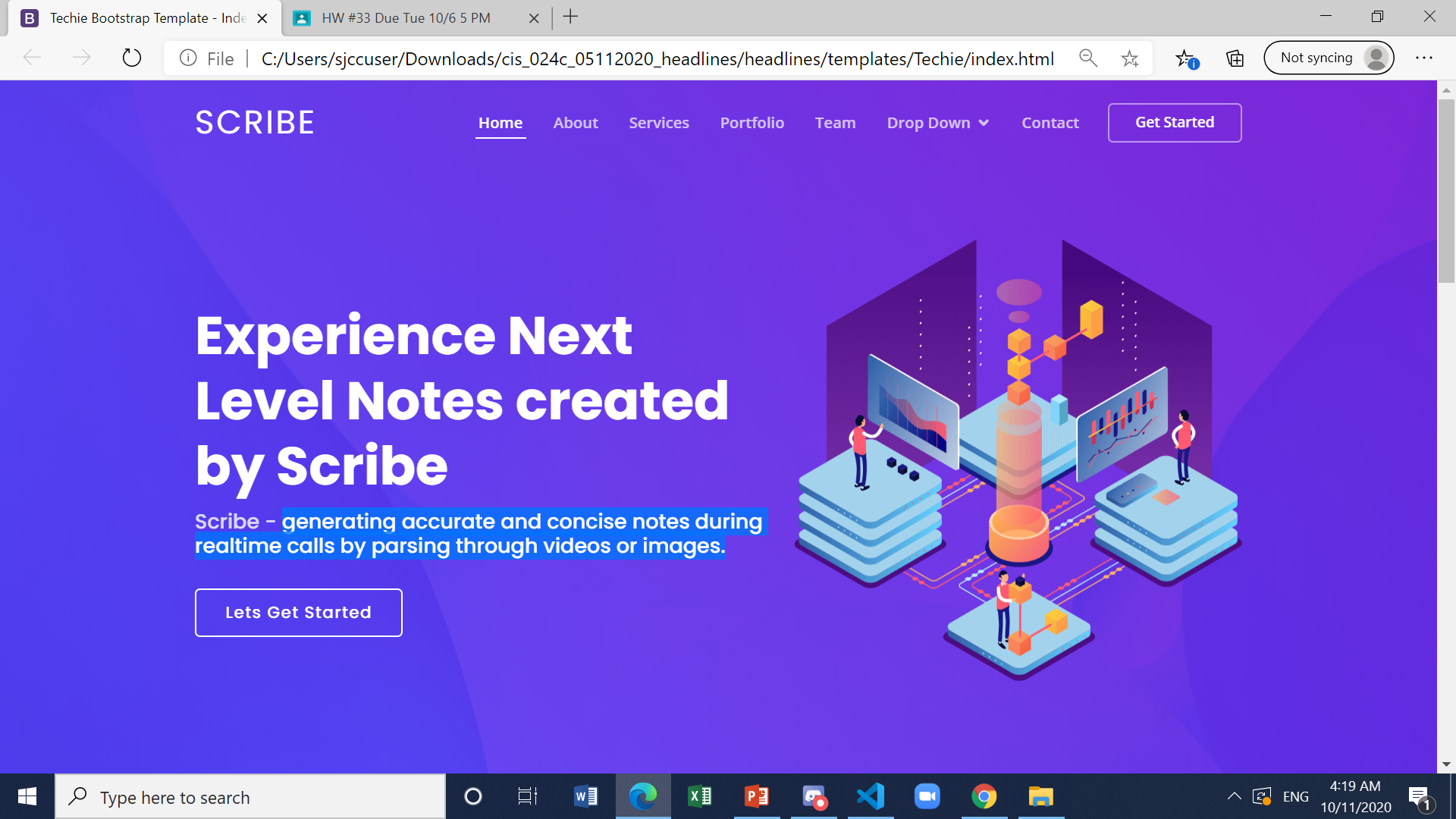
Task: Click the Not syncing profile toggle
Action: [x=1329, y=57]
